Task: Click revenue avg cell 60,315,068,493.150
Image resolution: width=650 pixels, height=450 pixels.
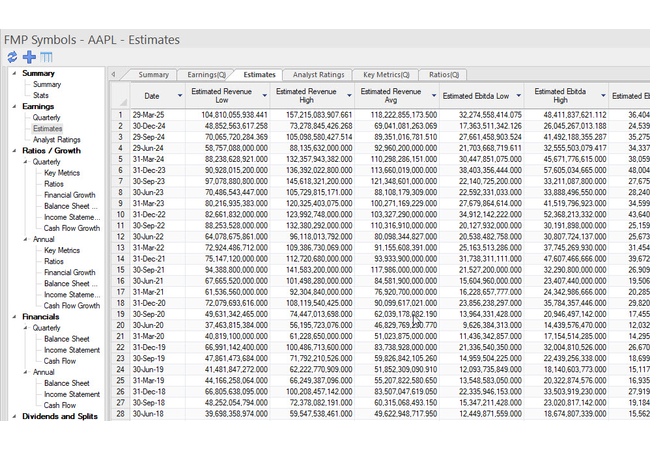Action: [x=397, y=402]
